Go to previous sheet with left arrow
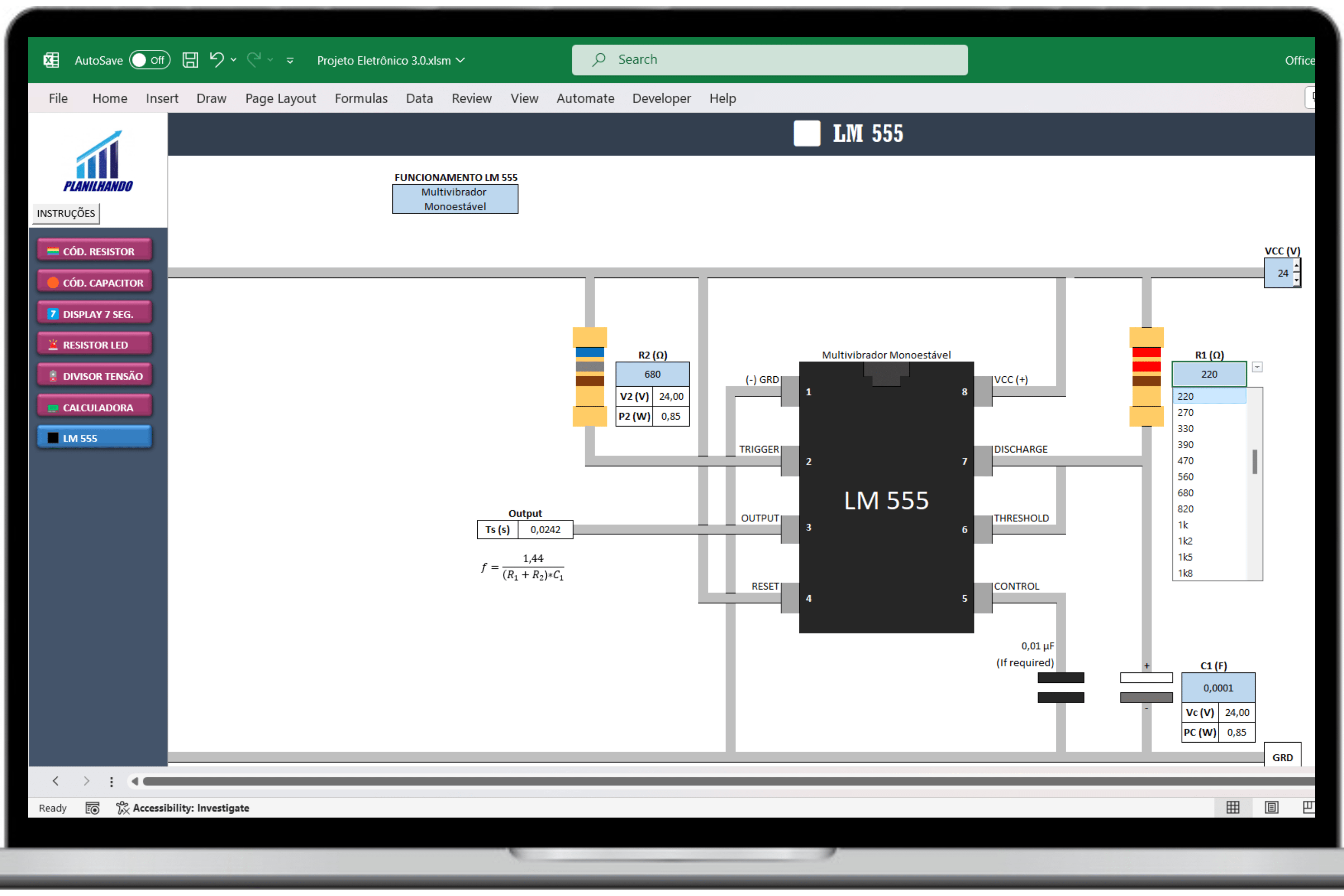1344x896 pixels. coord(56,781)
